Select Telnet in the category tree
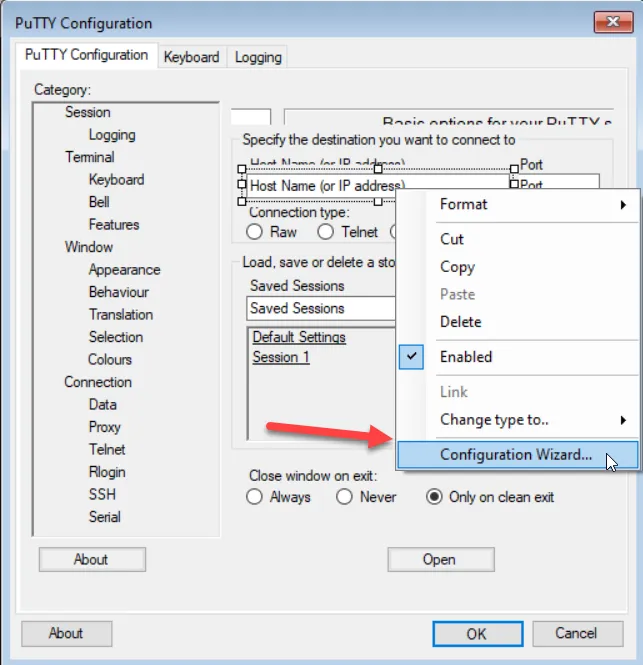This screenshot has width=643, height=665. (107, 450)
